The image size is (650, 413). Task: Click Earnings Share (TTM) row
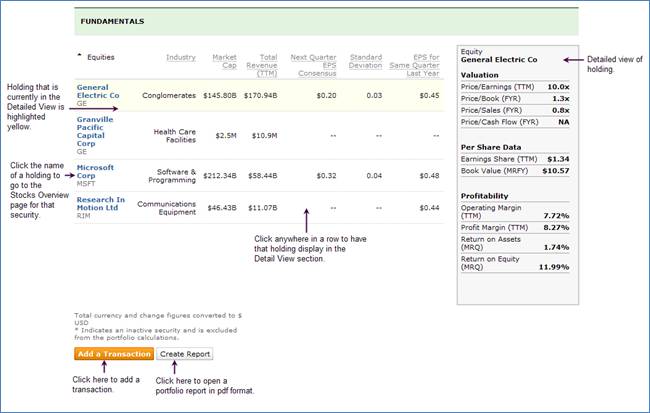[x=515, y=159]
